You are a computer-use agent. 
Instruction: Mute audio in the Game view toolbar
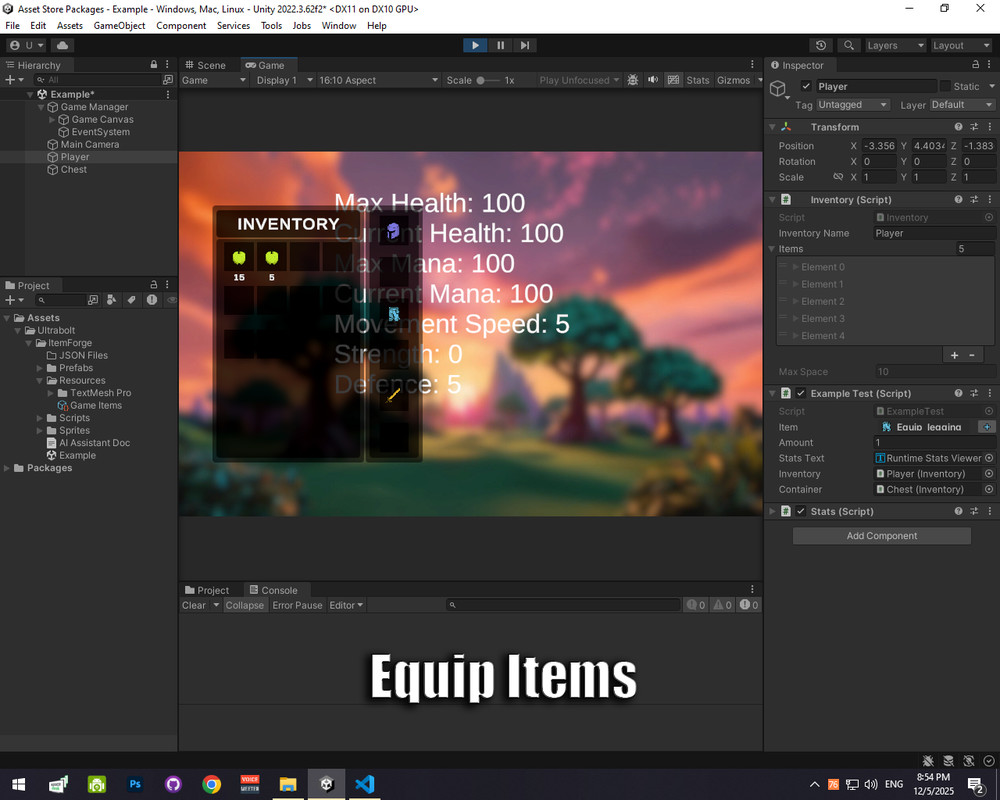652,80
